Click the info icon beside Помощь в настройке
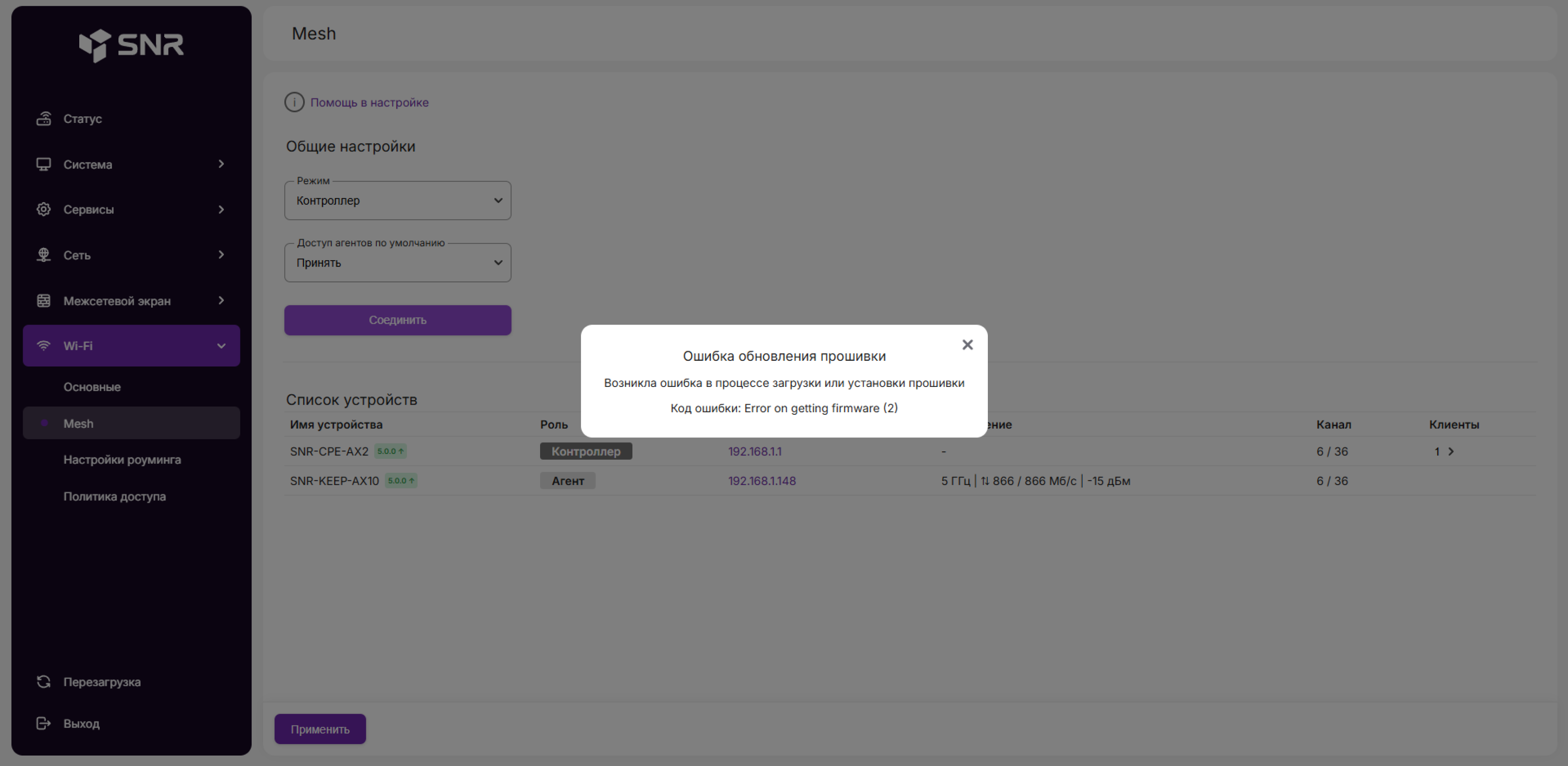This screenshot has height=766, width=1568. click(294, 102)
